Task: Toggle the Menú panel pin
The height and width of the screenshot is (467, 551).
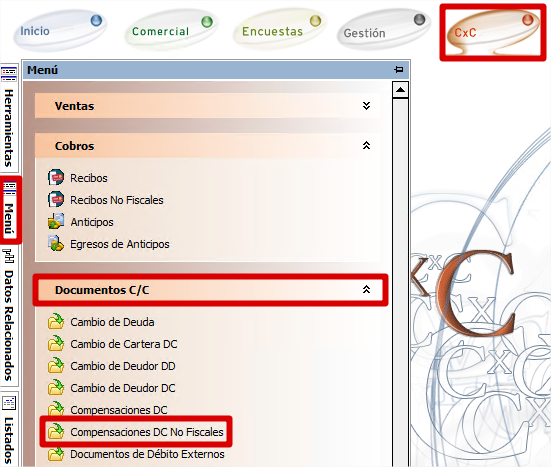Action: 399,69
